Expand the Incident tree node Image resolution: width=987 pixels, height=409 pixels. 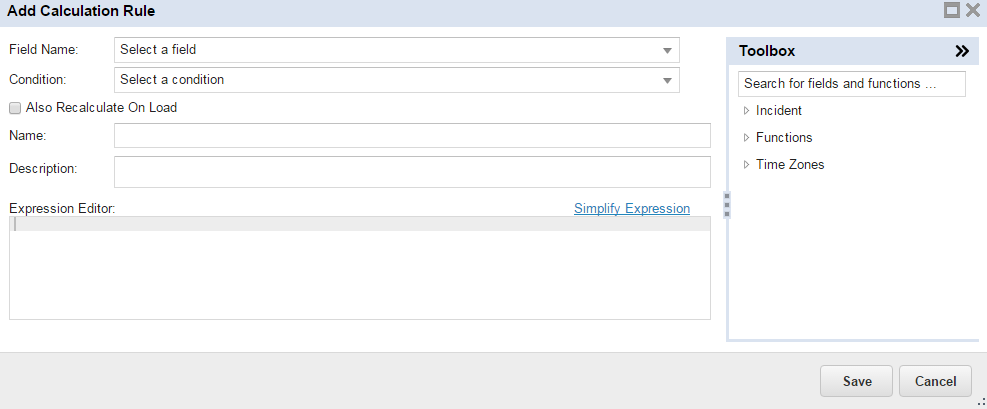pos(746,111)
